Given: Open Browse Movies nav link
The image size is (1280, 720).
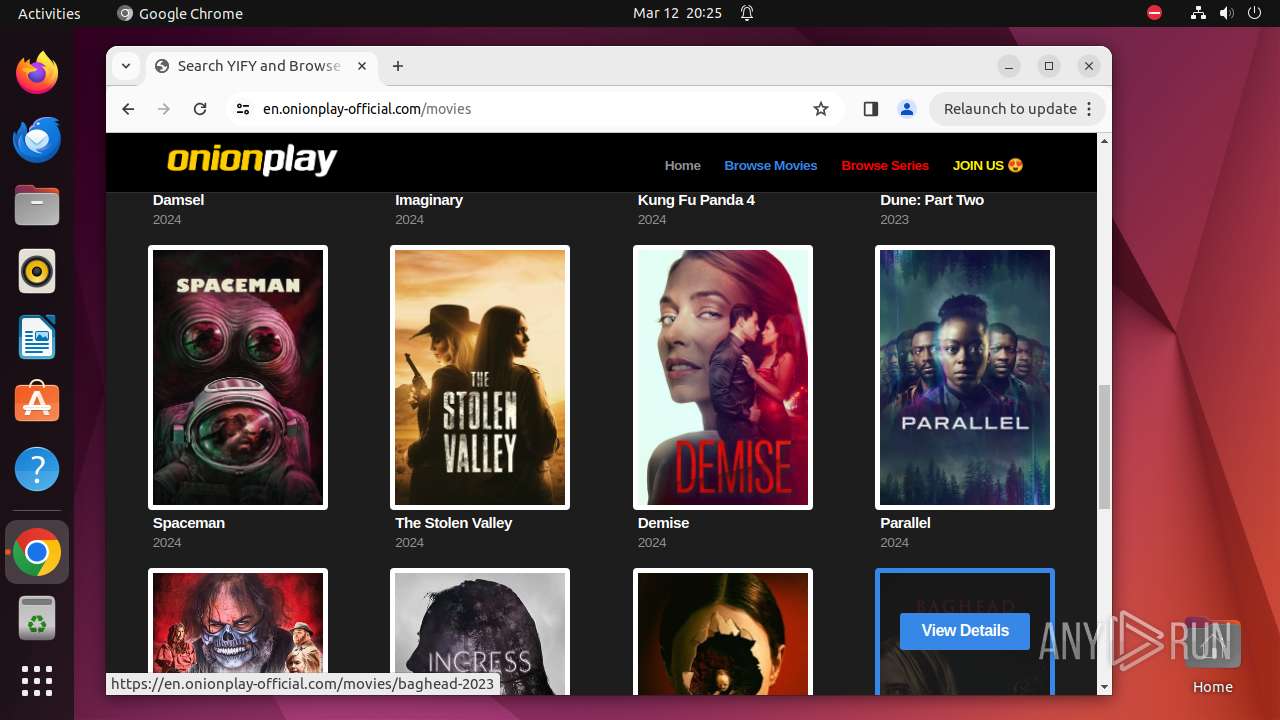Looking at the screenshot, I should 771,165.
